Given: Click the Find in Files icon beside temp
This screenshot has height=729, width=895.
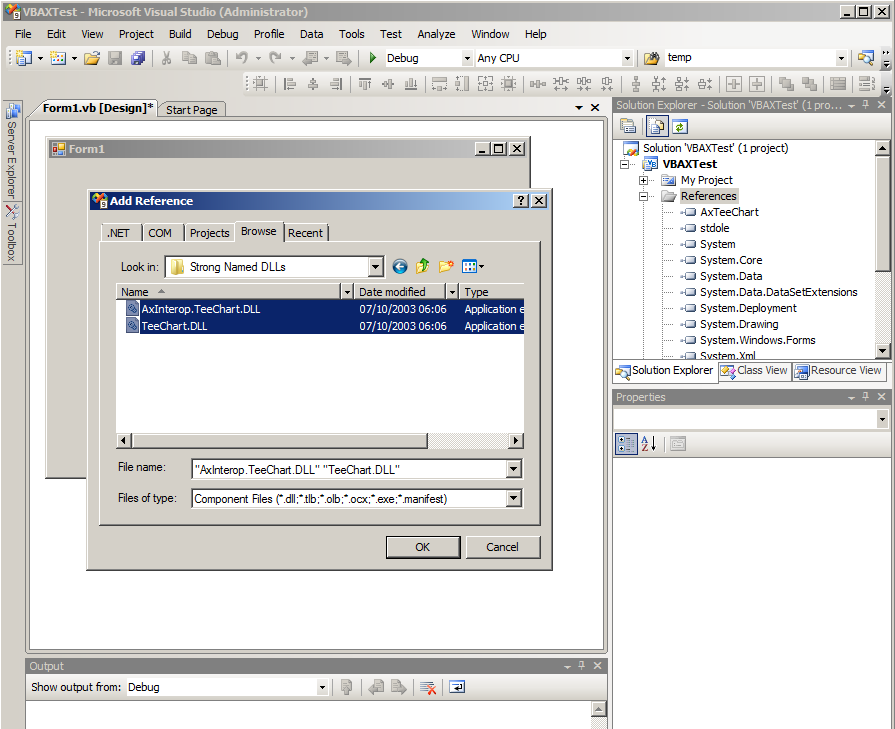Looking at the screenshot, I should click(651, 58).
